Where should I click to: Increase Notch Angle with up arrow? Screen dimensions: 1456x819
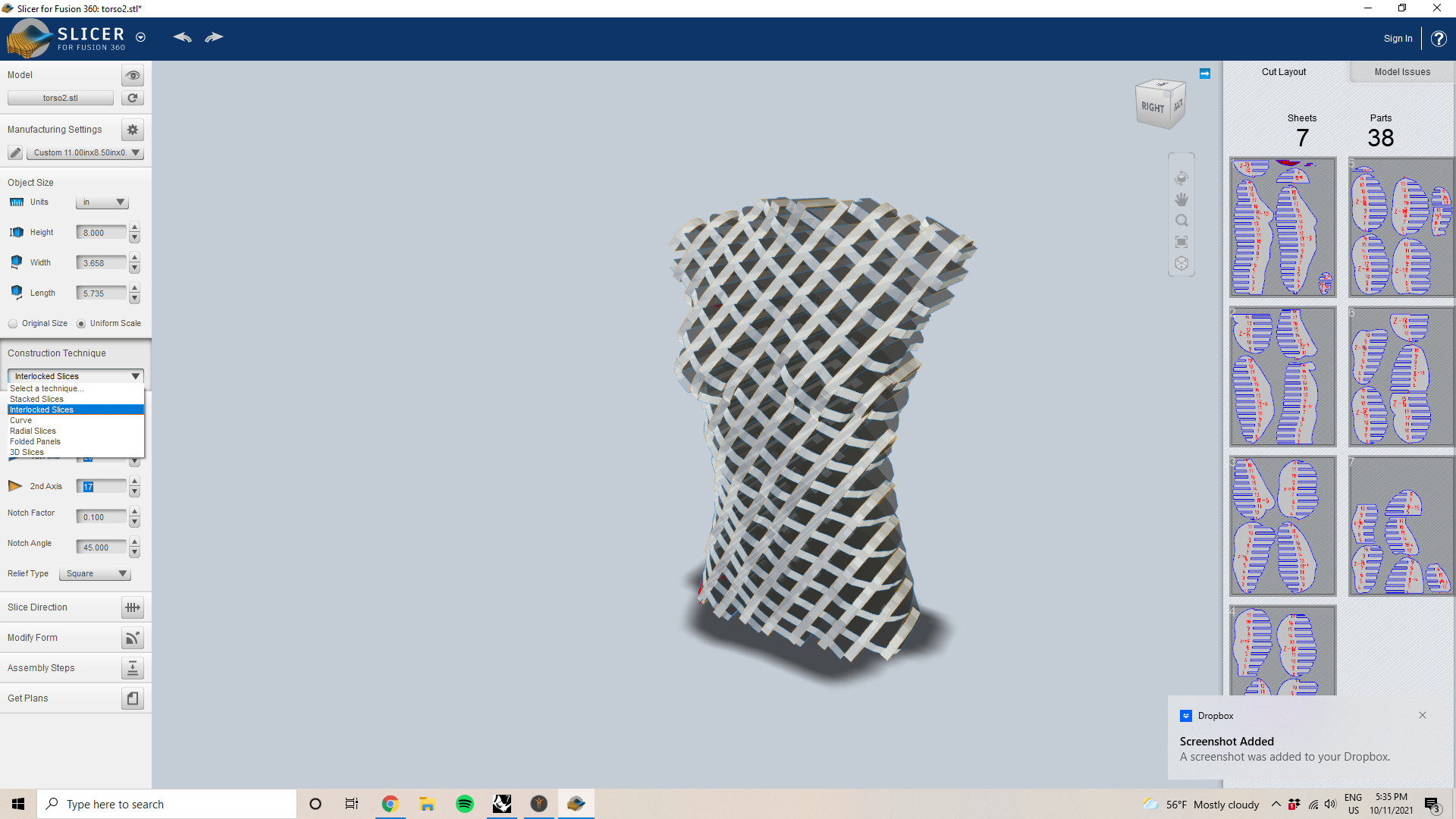click(134, 542)
